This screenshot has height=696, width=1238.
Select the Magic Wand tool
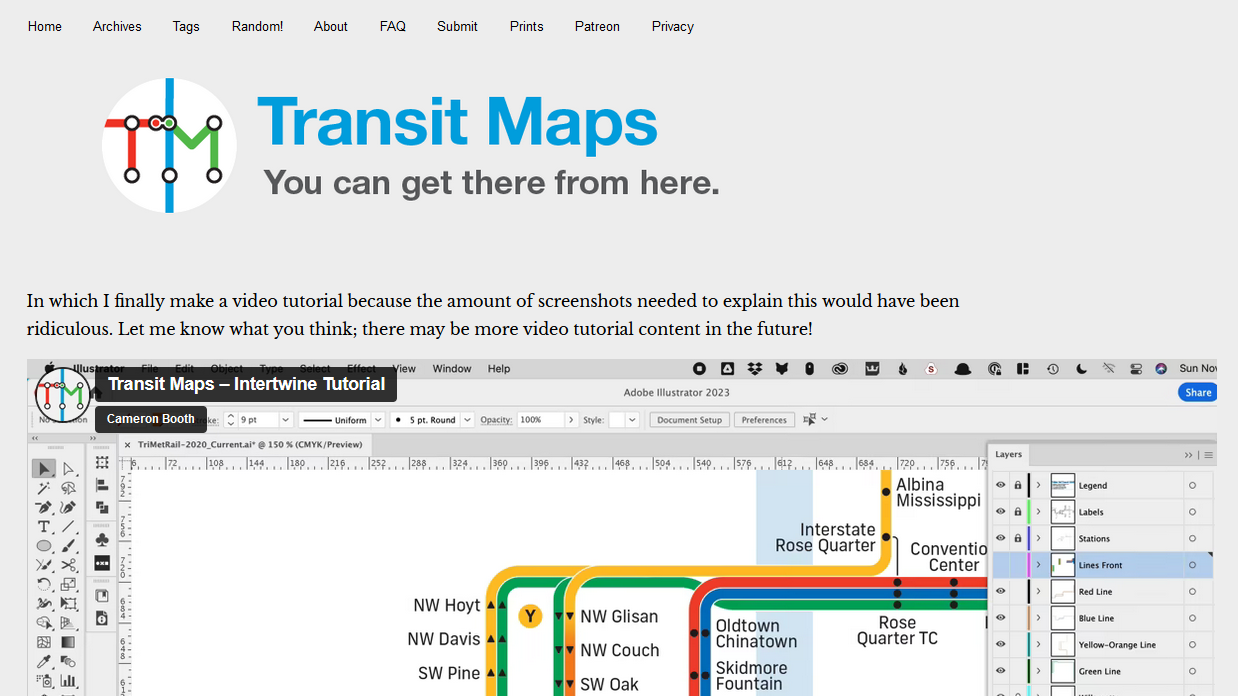pyautogui.click(x=44, y=488)
